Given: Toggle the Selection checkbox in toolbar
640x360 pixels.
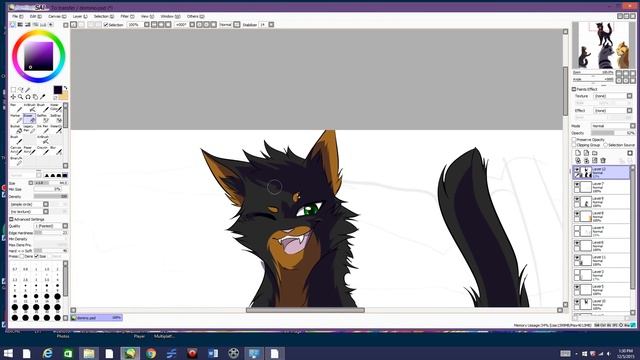Looking at the screenshot, I should point(106,25).
